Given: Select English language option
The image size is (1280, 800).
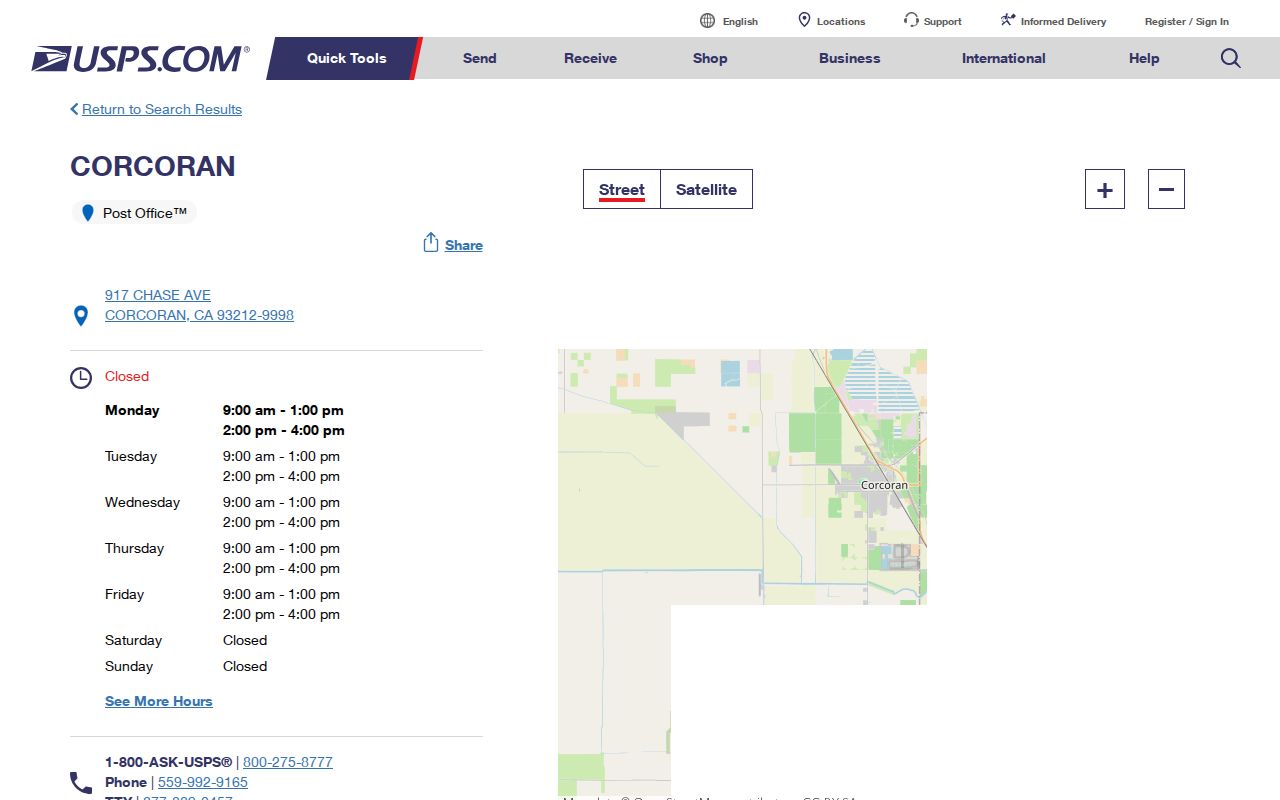Looking at the screenshot, I should point(740,21).
